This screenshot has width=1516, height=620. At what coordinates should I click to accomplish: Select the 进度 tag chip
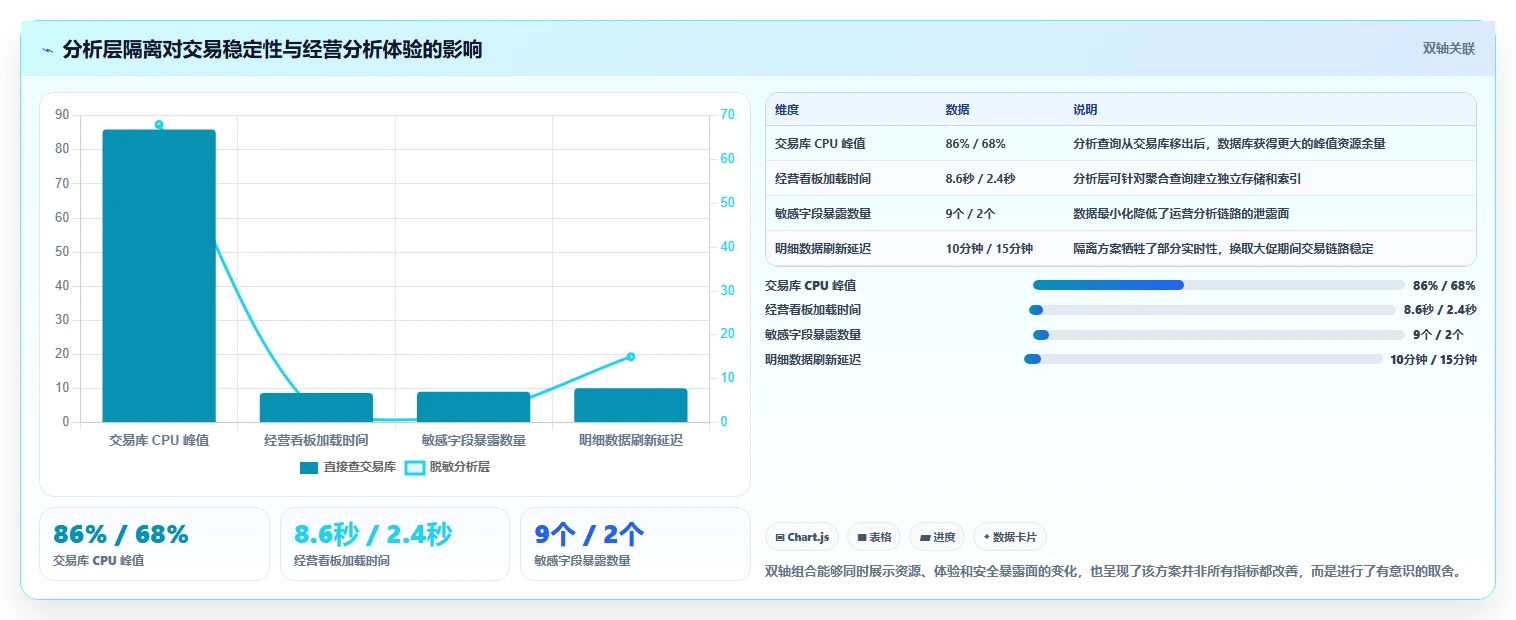(x=938, y=537)
